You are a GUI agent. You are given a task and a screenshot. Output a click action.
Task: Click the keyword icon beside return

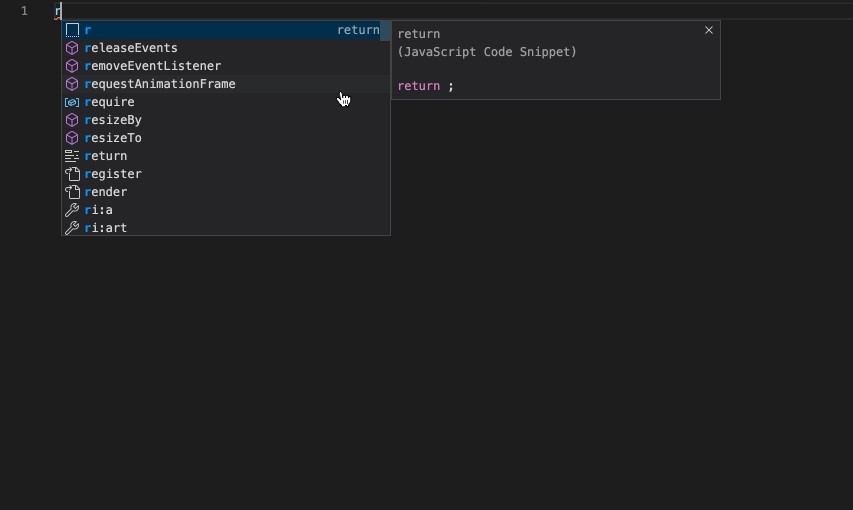point(72,156)
